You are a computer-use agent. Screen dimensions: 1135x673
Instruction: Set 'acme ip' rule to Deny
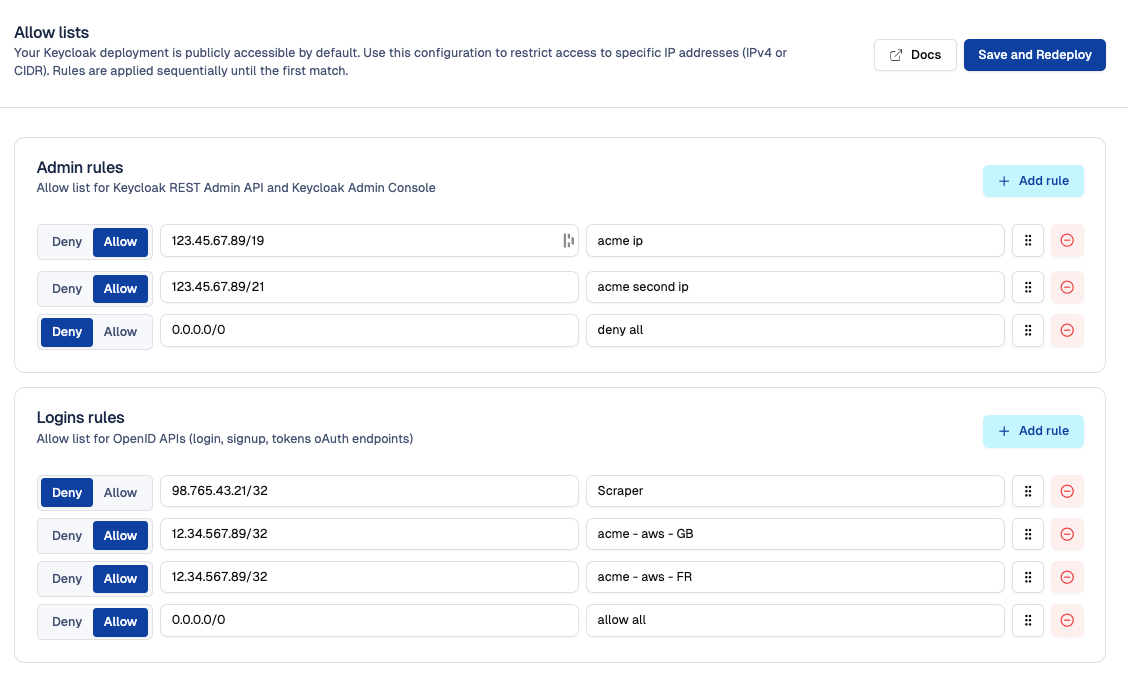point(67,242)
